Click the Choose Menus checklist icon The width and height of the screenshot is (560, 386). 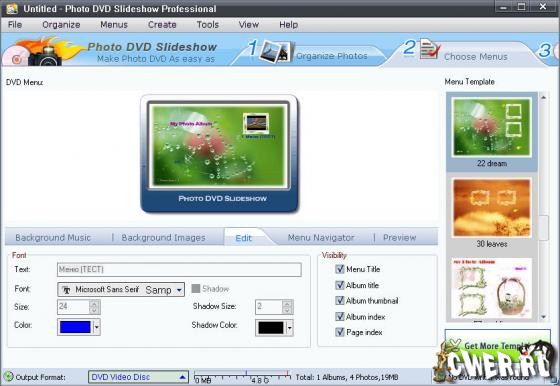click(x=430, y=49)
